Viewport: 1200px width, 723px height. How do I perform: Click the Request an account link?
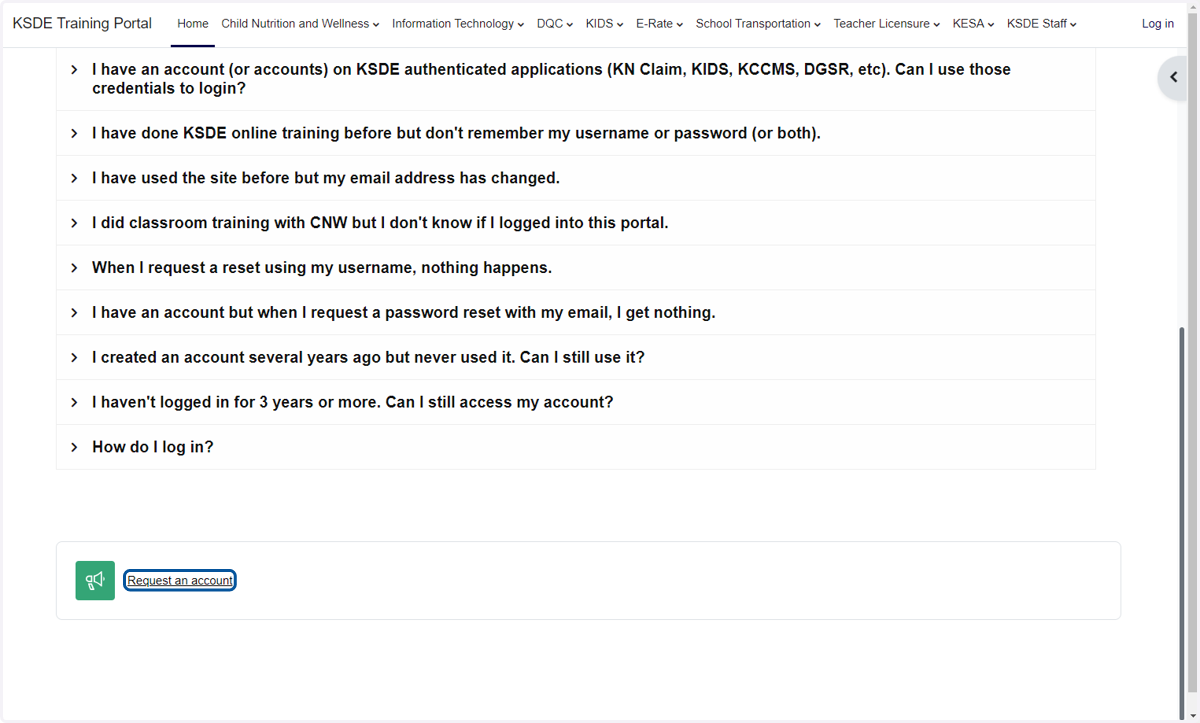(x=180, y=580)
